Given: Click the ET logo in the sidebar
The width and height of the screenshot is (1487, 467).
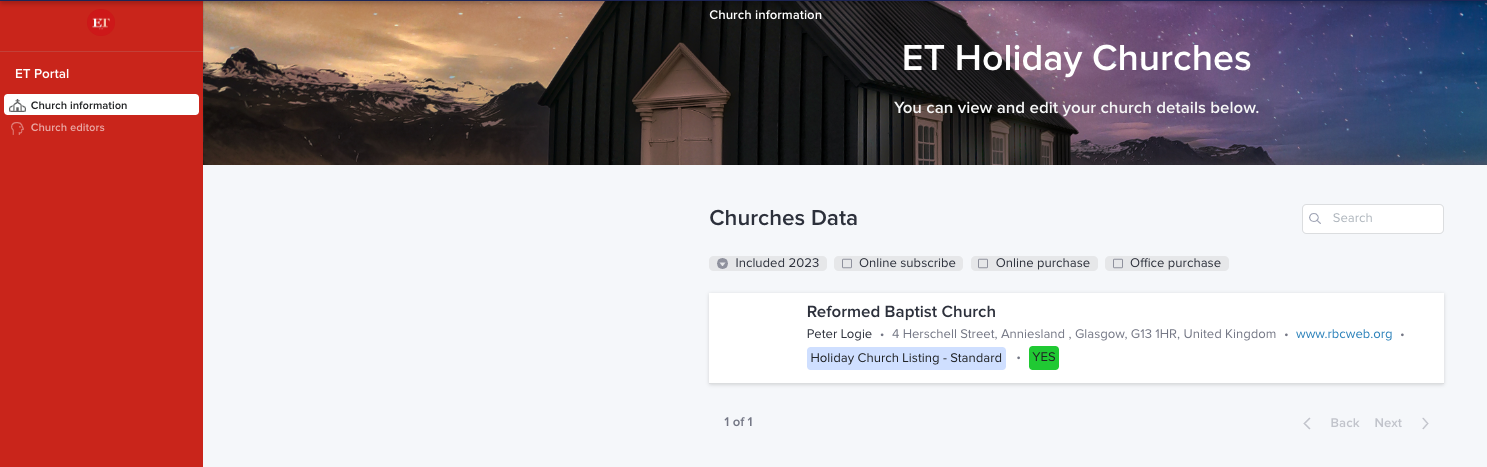Looking at the screenshot, I should [100, 23].
